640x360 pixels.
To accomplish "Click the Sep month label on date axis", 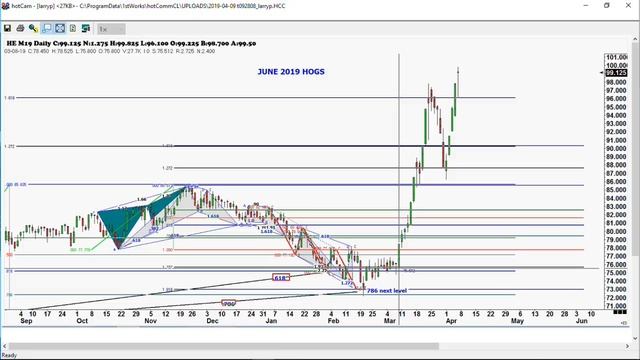I will click(26, 321).
